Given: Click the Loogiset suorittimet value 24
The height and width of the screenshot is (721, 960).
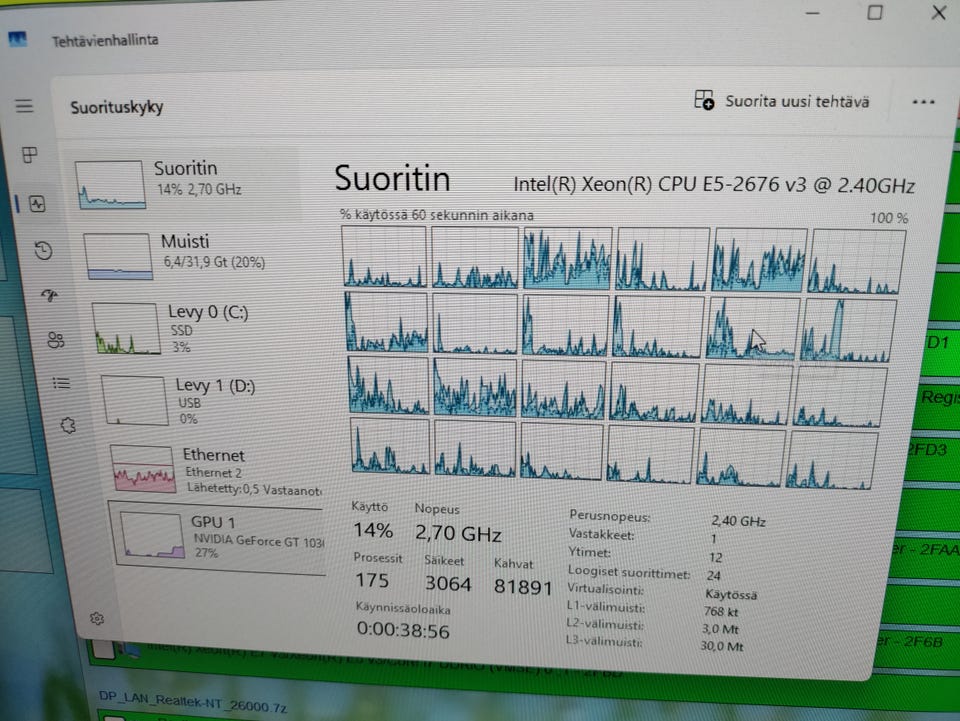Looking at the screenshot, I should (713, 575).
